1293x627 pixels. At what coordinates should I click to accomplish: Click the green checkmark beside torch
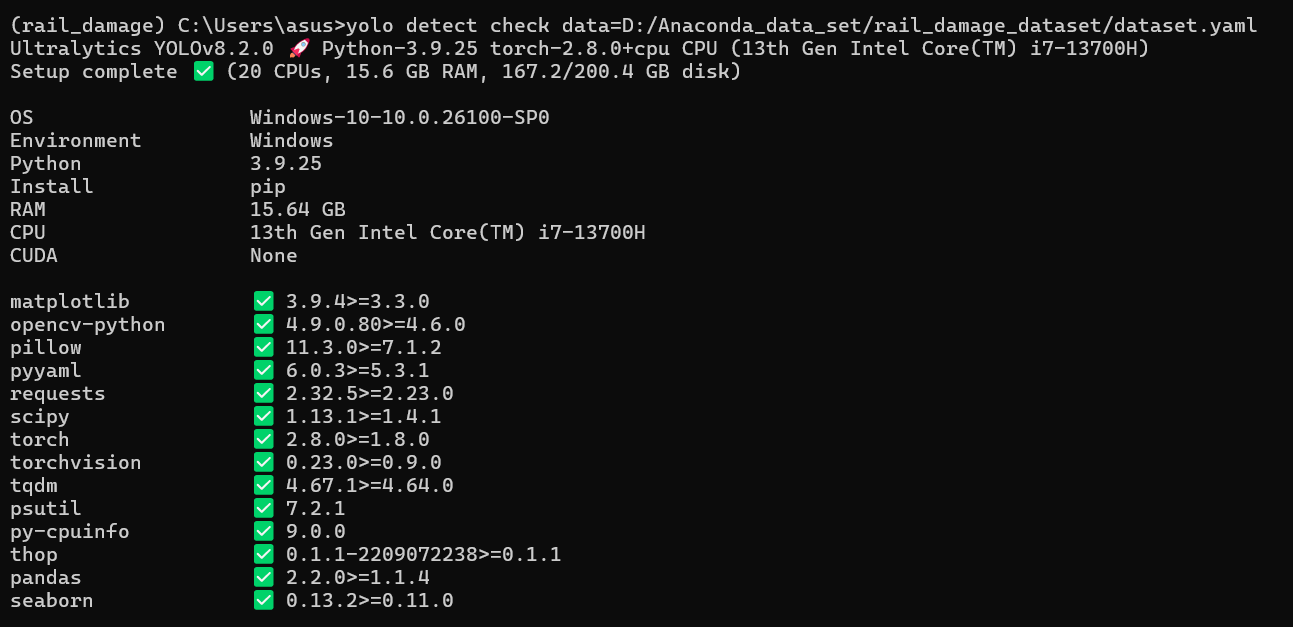tap(263, 439)
